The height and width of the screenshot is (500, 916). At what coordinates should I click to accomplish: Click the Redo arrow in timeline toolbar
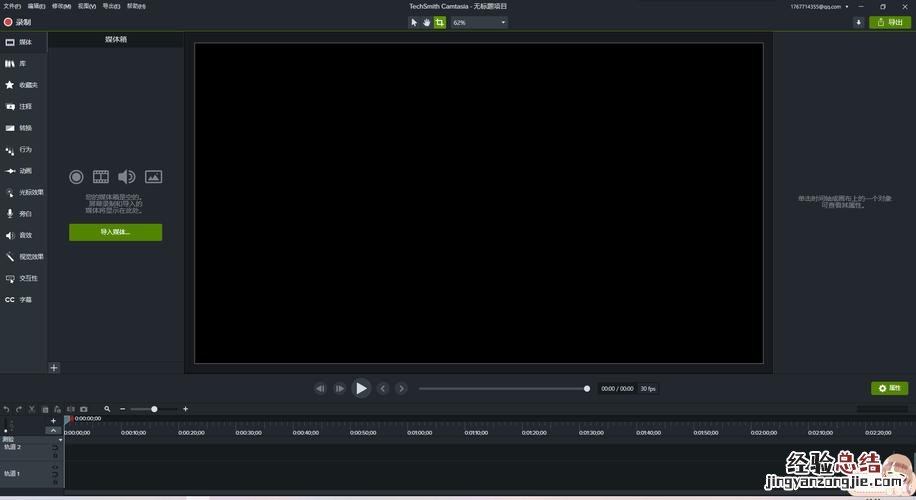19,409
